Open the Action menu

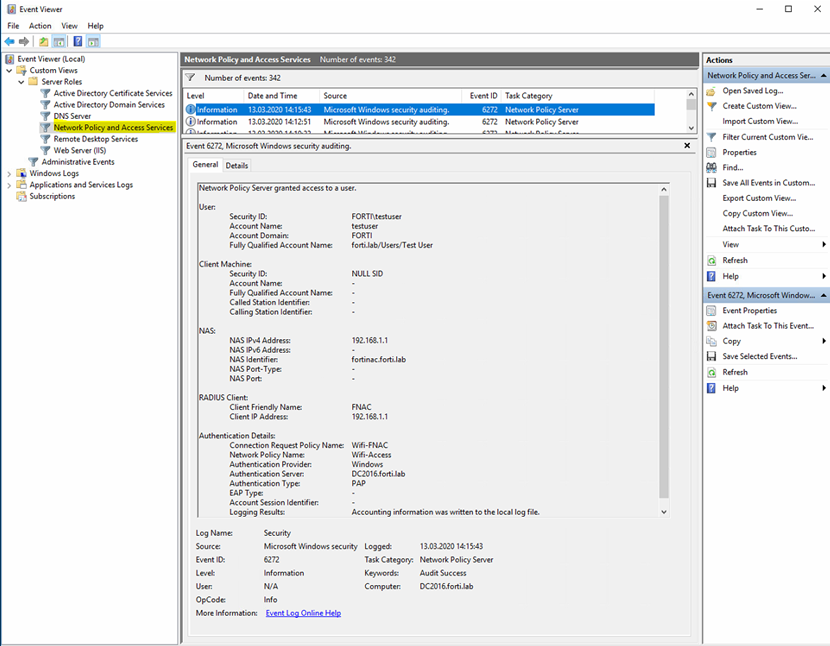40,26
